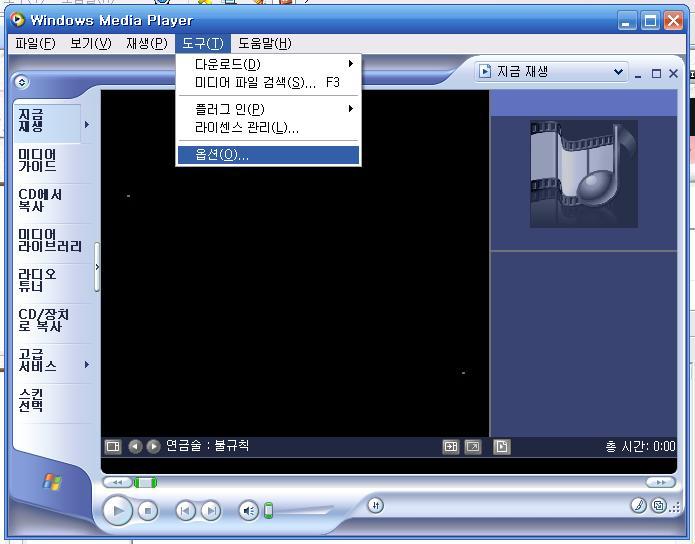Click the rewind button on seek bar
The height and width of the screenshot is (544, 695).
tap(117, 482)
